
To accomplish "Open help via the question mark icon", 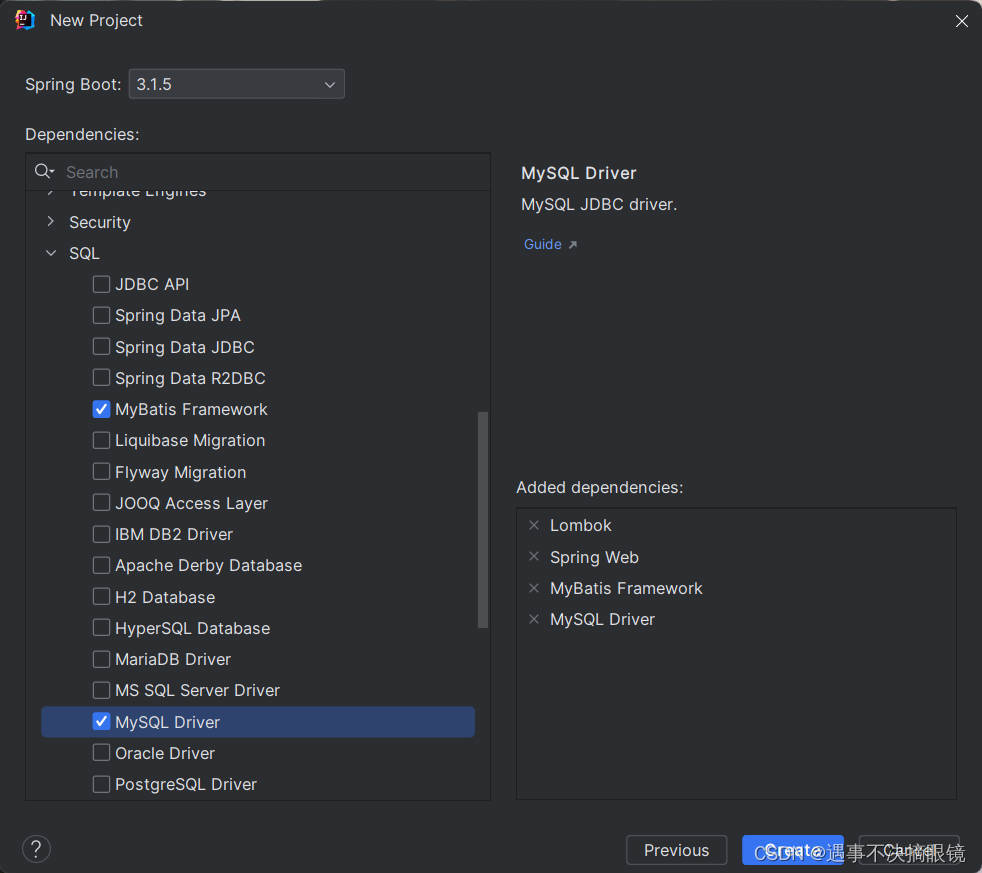I will [x=36, y=848].
